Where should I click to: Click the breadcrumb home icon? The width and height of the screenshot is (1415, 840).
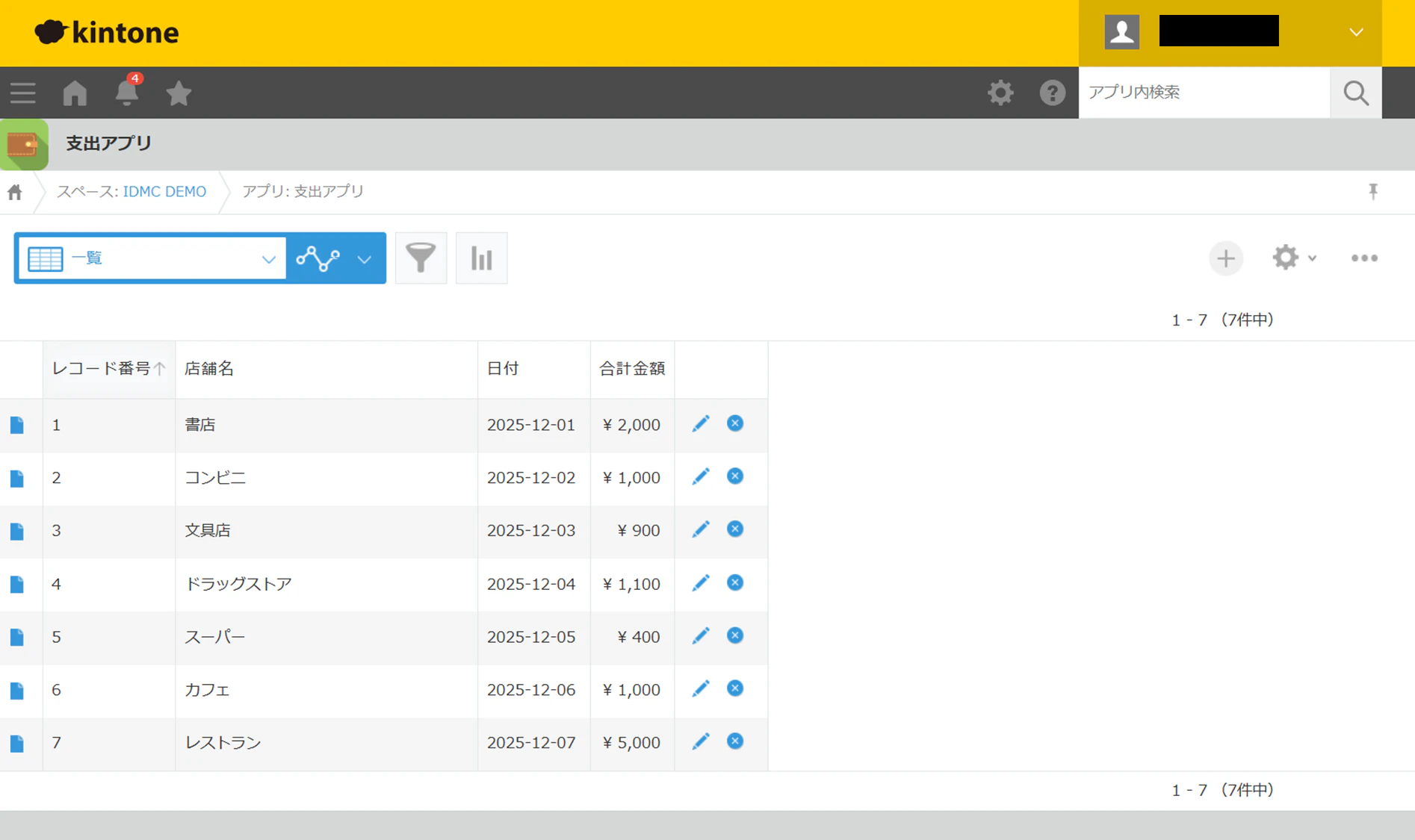coord(15,192)
